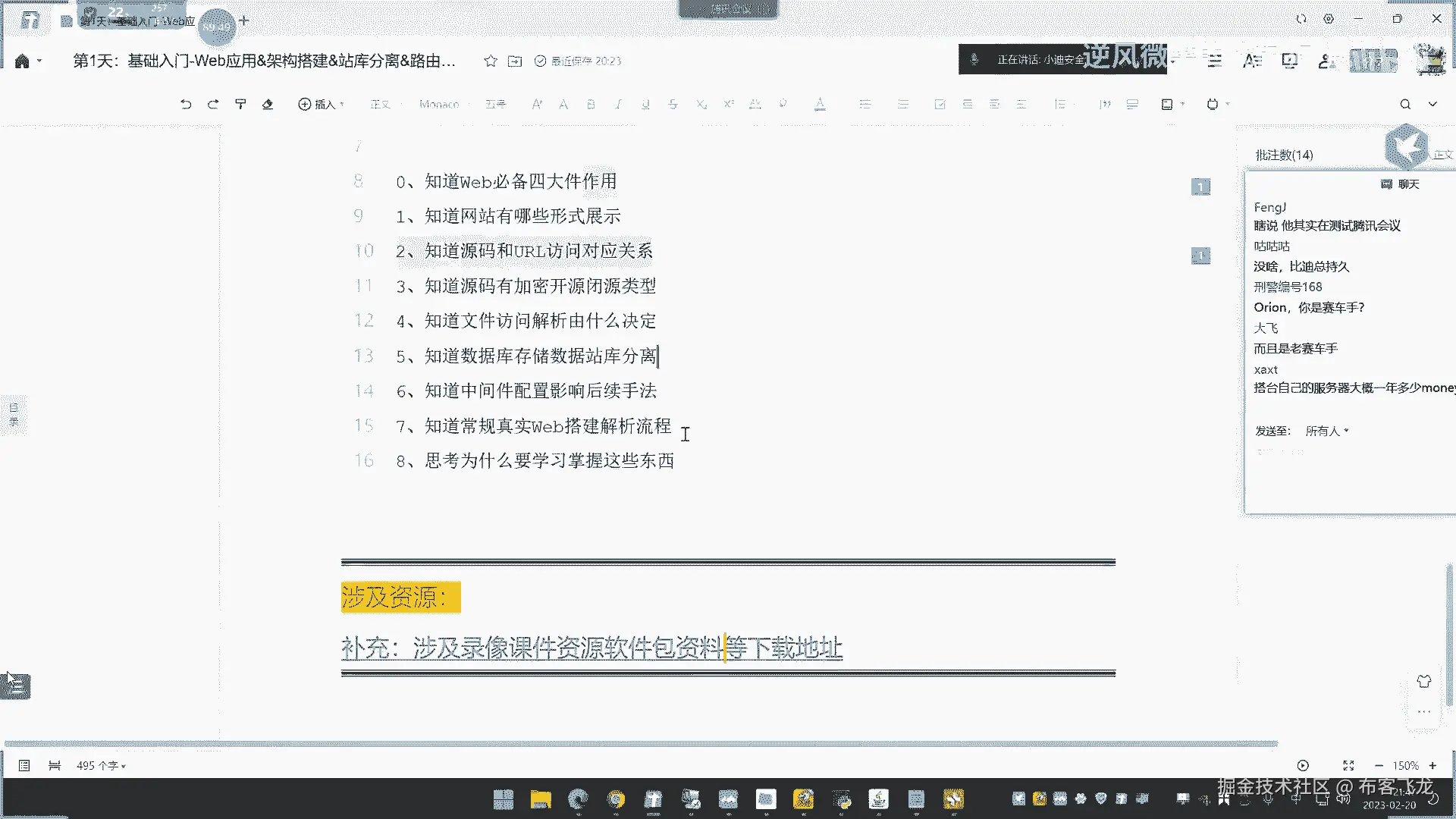
Task: Open the search magnifier in toolbar
Action: tap(1405, 104)
